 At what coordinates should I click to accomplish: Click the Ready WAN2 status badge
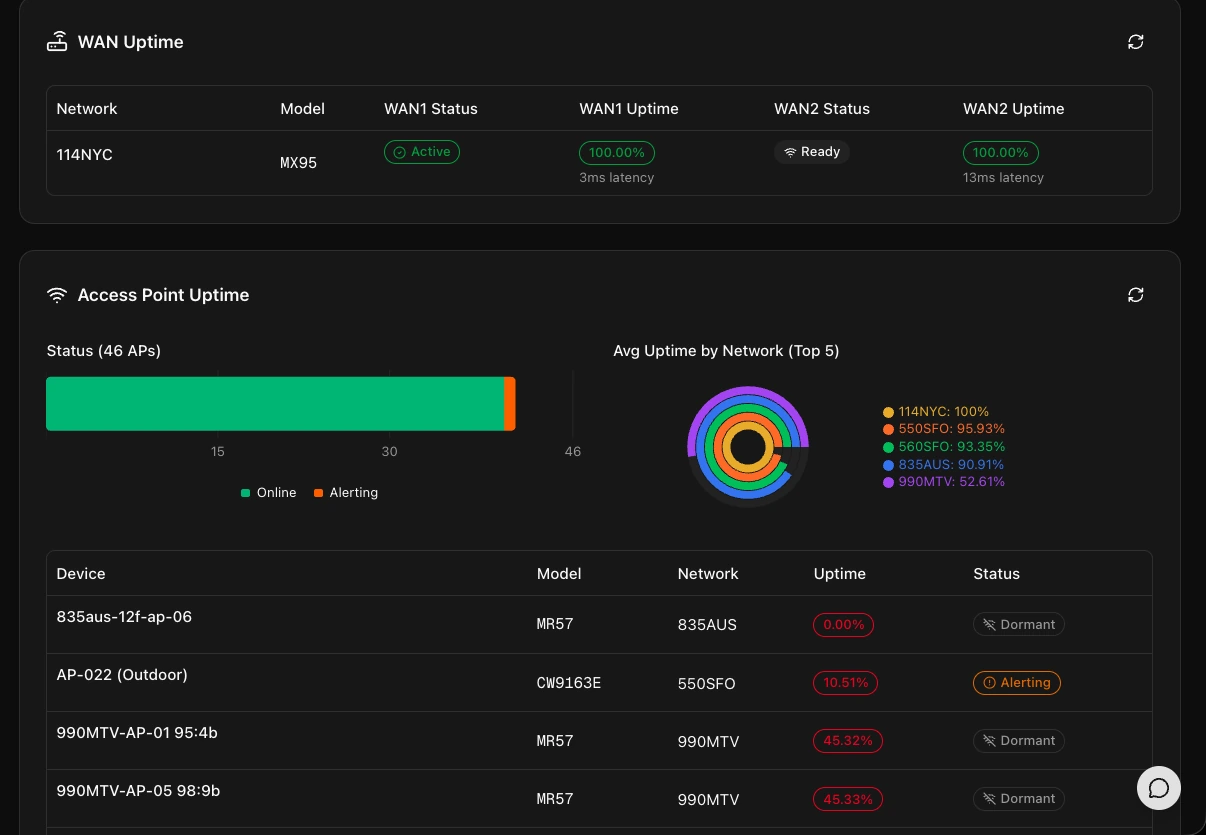[x=812, y=152]
